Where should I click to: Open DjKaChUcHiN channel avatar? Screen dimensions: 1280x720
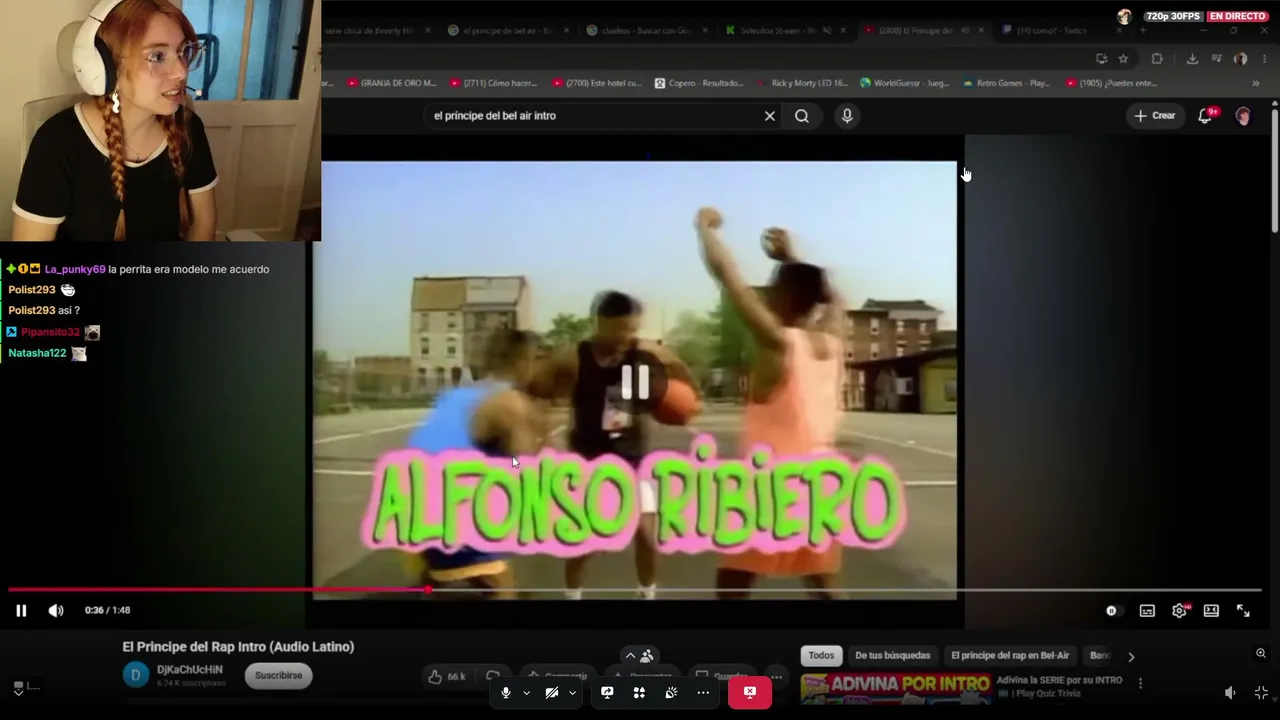coord(135,675)
